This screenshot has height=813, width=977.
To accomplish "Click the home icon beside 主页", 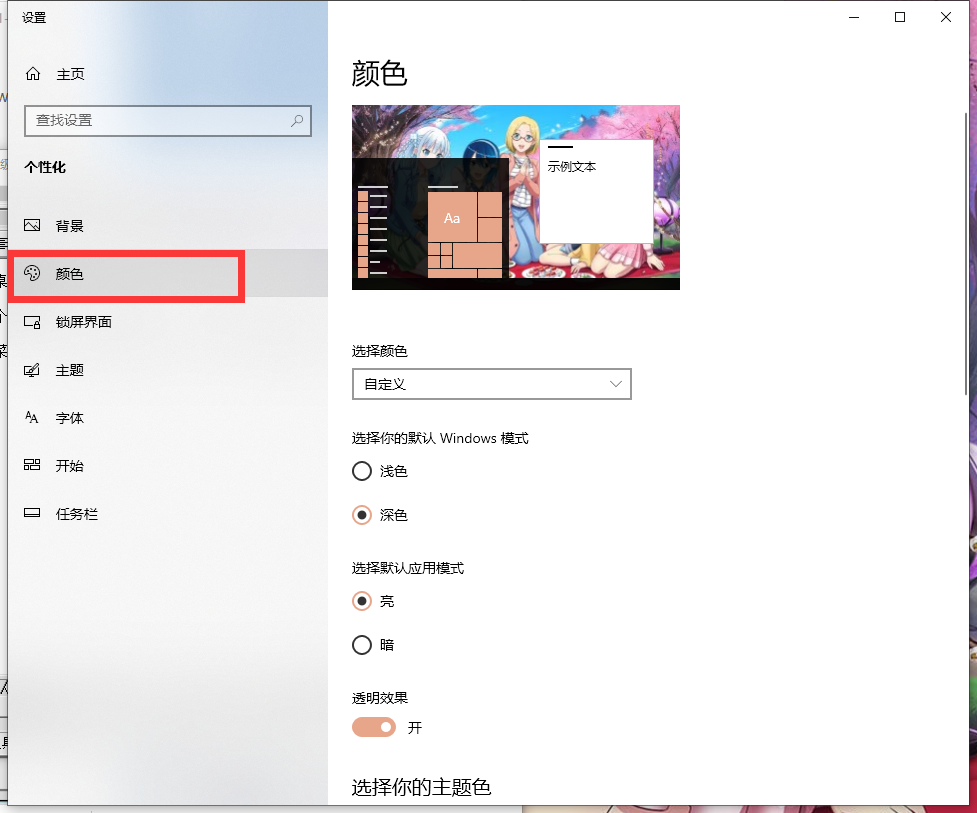I will click(x=33, y=74).
